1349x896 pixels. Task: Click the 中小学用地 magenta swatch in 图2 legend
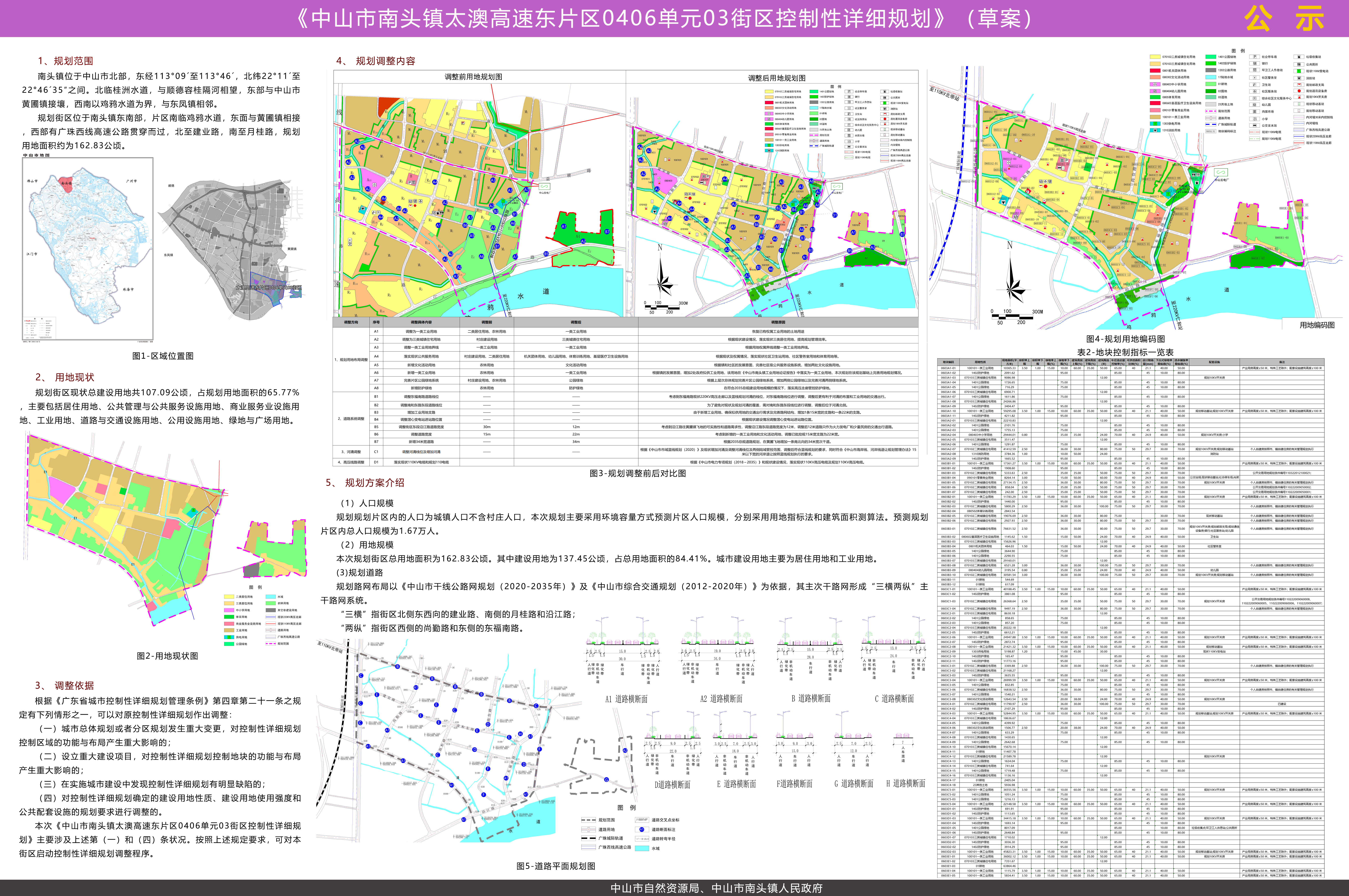click(229, 610)
